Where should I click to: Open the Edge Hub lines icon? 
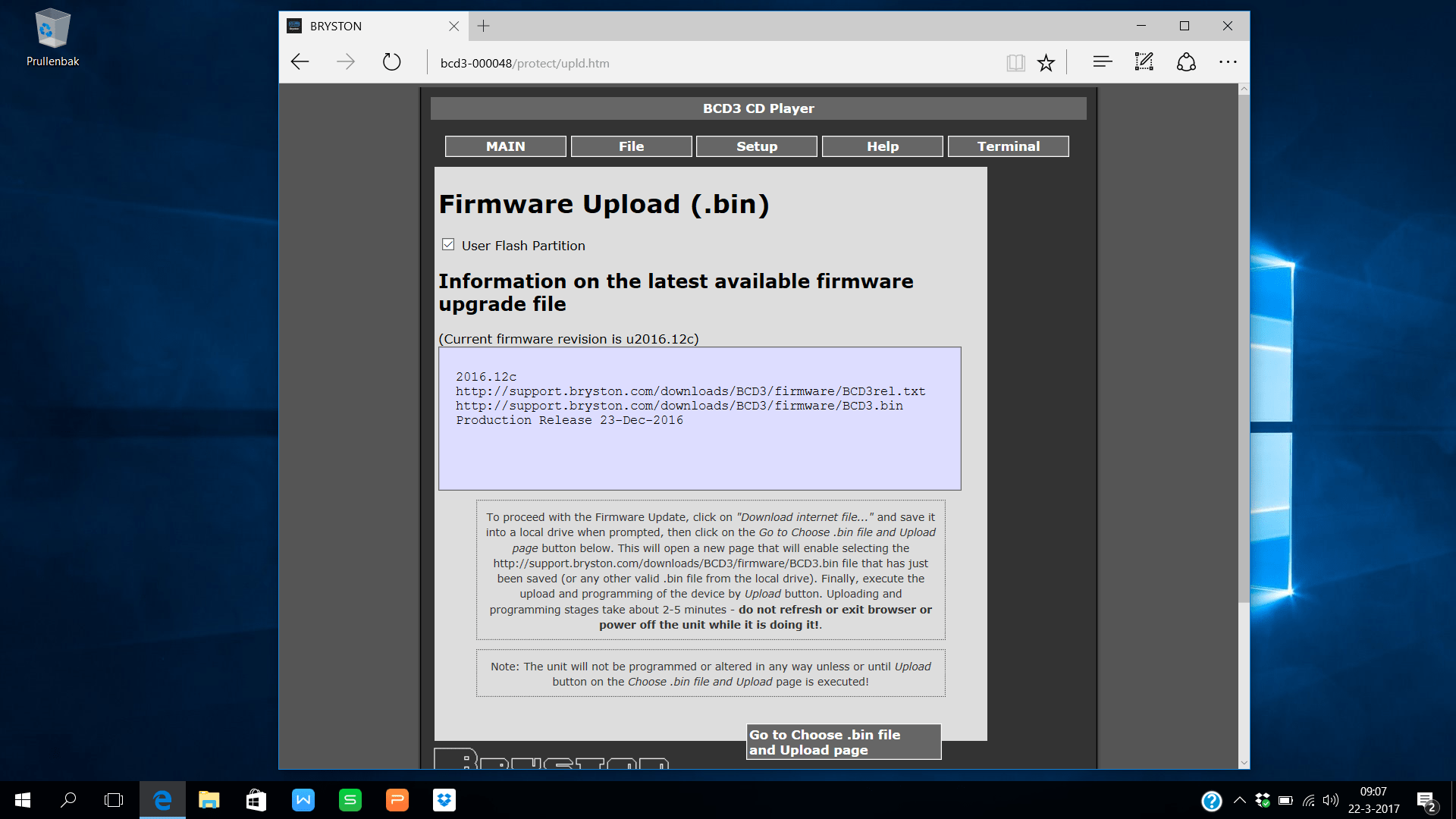[x=1103, y=62]
